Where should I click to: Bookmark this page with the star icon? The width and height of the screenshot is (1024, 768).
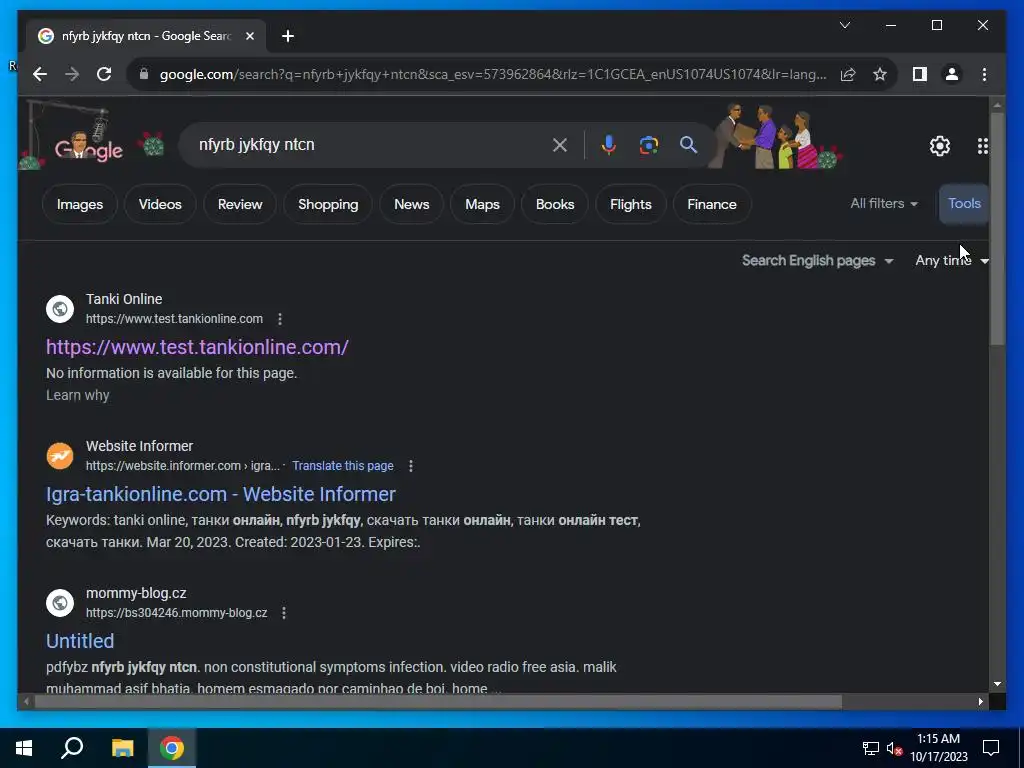point(880,74)
